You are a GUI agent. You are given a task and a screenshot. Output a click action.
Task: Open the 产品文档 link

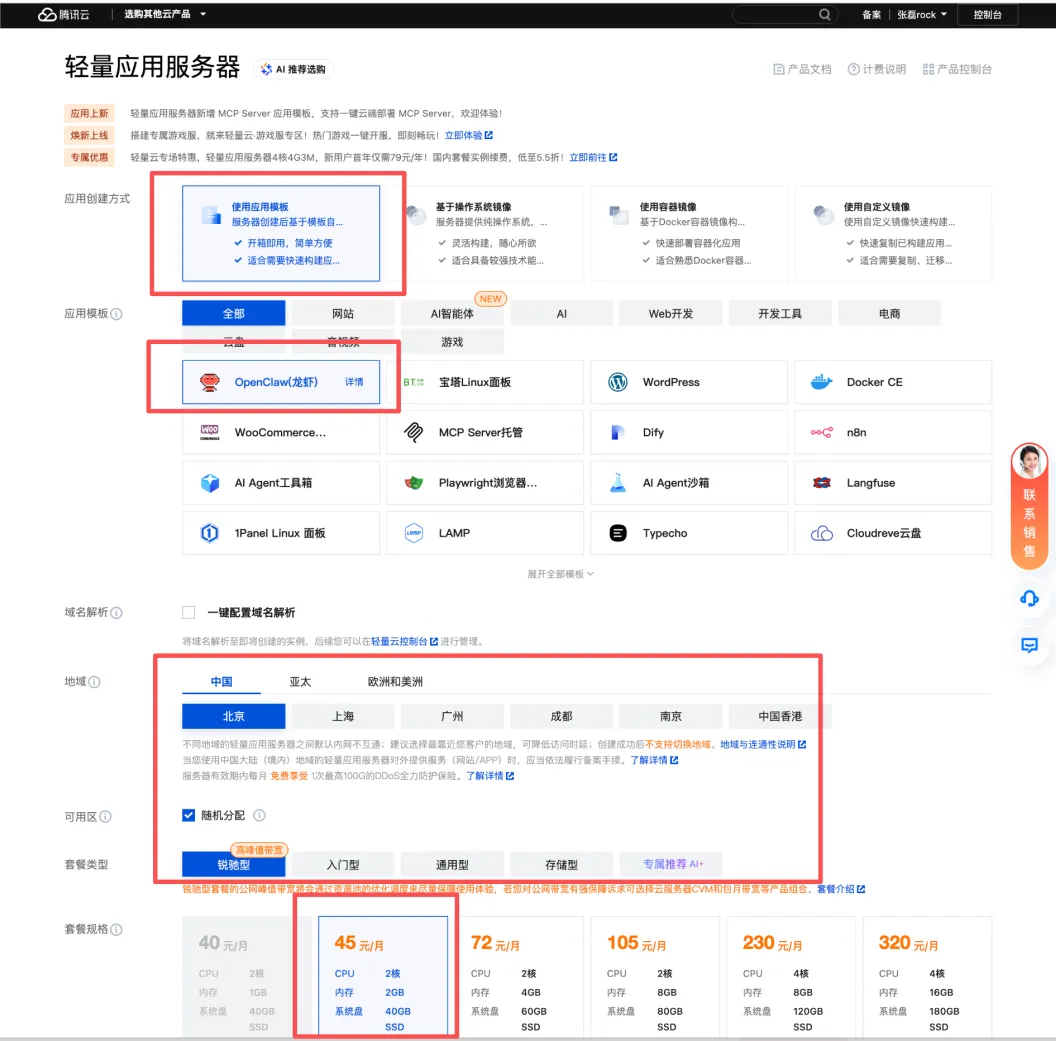point(802,69)
